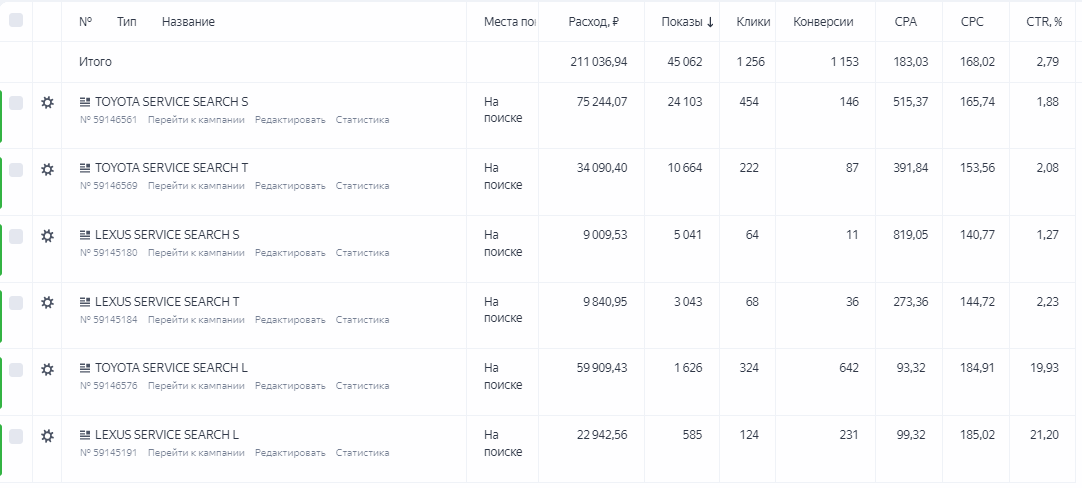Open the TOYOTA SERVICE SEARCH L campaign name

tap(171, 368)
